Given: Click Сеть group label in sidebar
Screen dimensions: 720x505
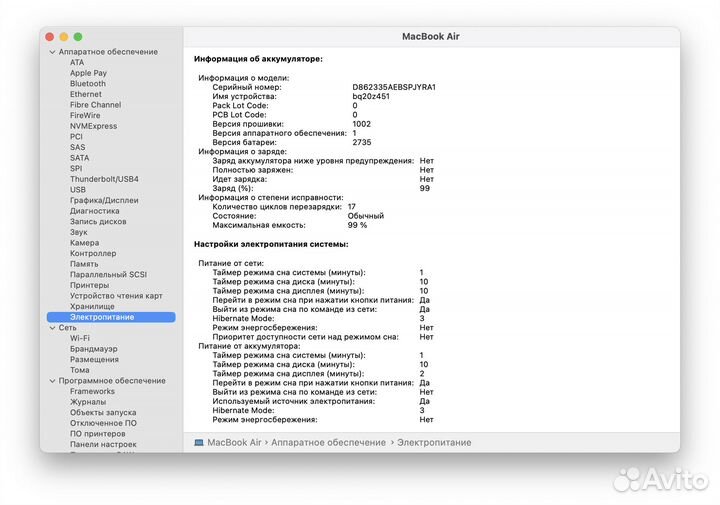Looking at the screenshot, I should coord(68,328).
